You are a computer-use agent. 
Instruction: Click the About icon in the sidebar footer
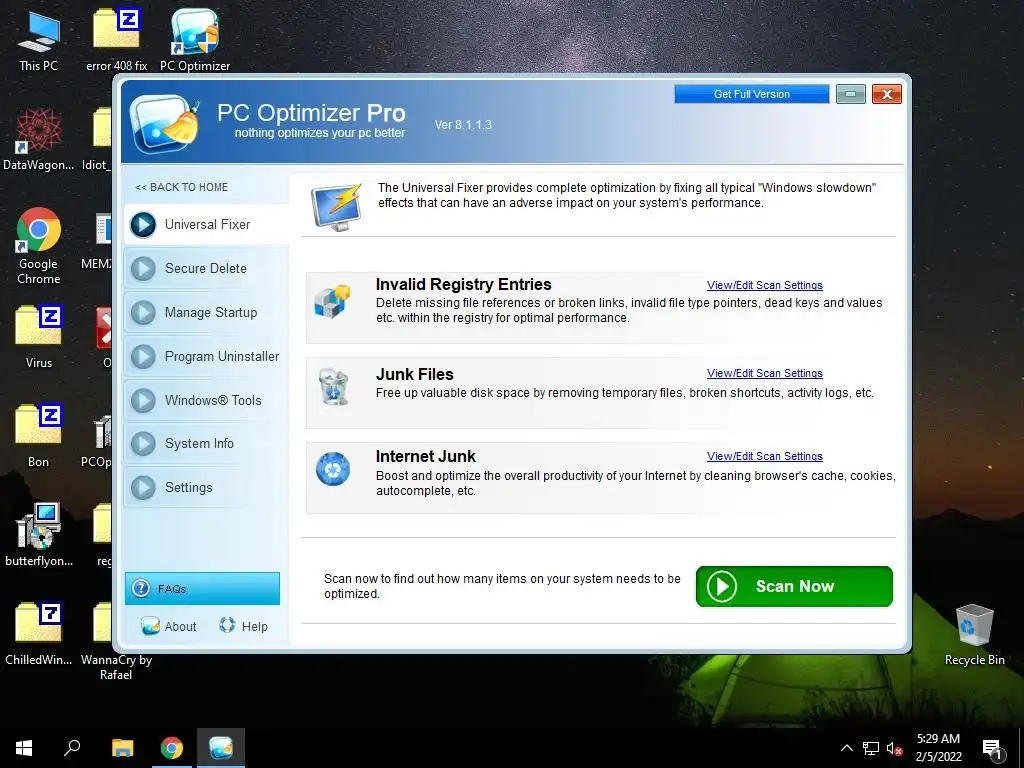pyautogui.click(x=150, y=626)
